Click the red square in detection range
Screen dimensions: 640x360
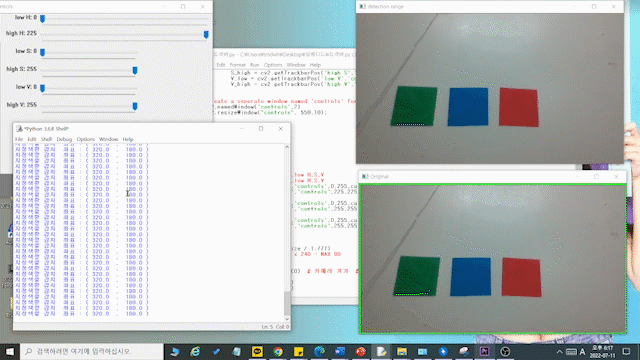coord(519,107)
